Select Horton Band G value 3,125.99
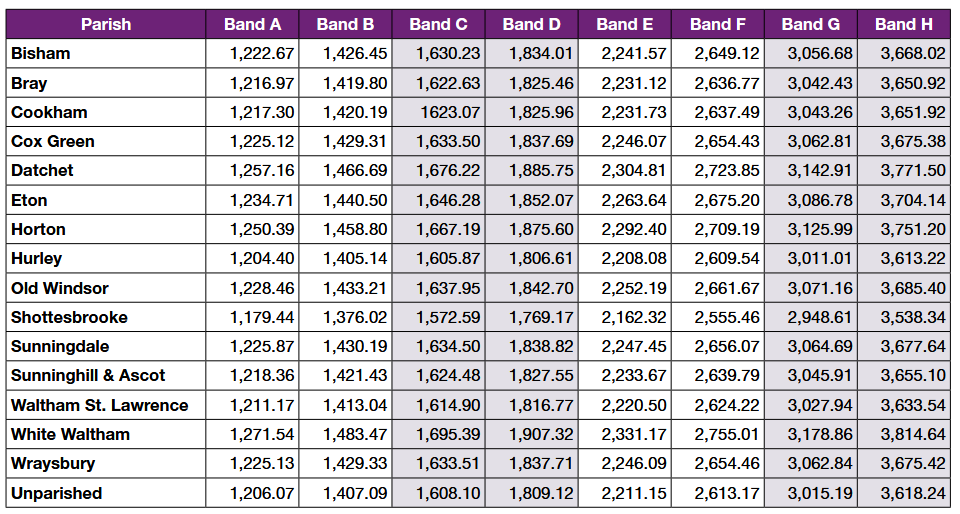960x514 pixels. [820, 229]
